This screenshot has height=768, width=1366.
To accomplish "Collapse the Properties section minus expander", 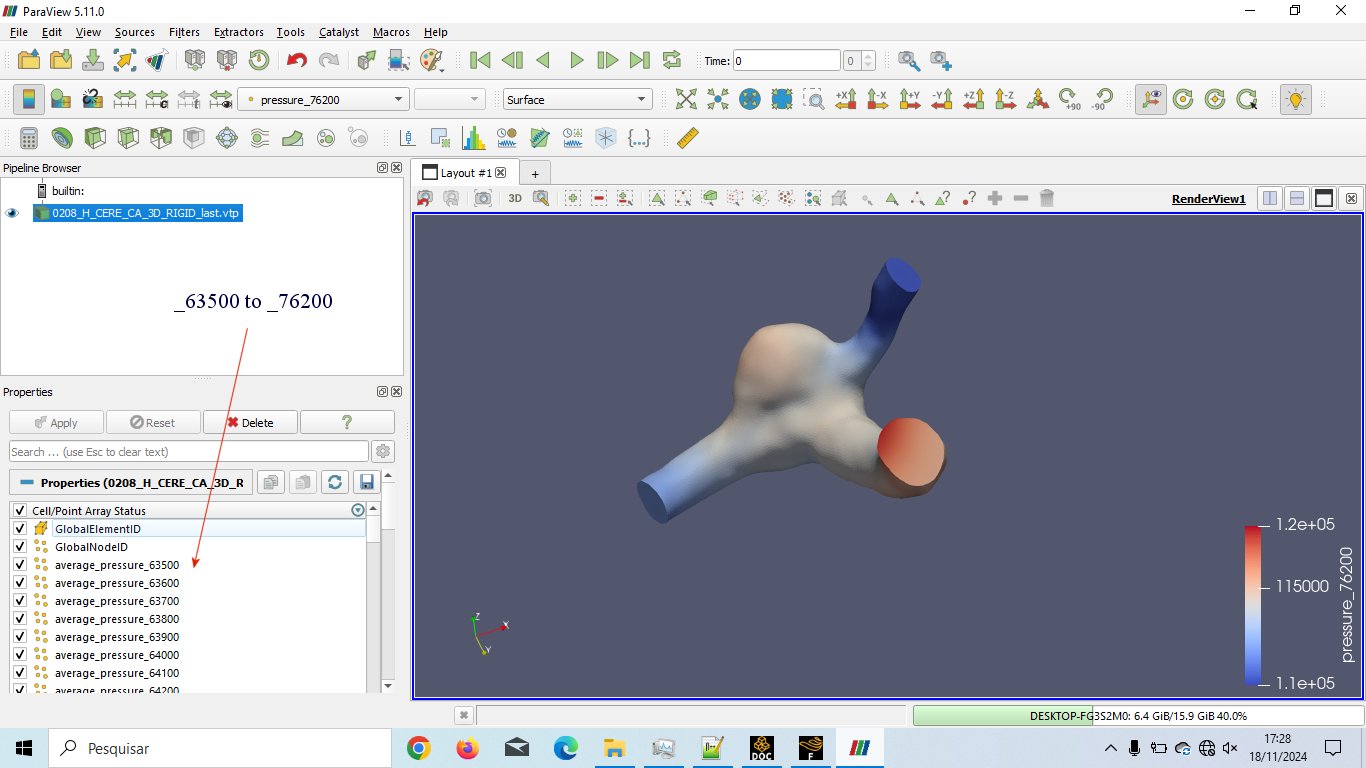I will (26, 482).
